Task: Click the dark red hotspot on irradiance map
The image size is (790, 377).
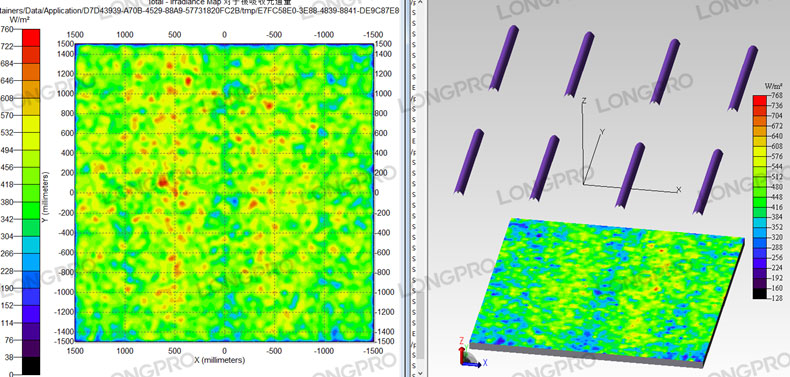Action: (x=162, y=181)
